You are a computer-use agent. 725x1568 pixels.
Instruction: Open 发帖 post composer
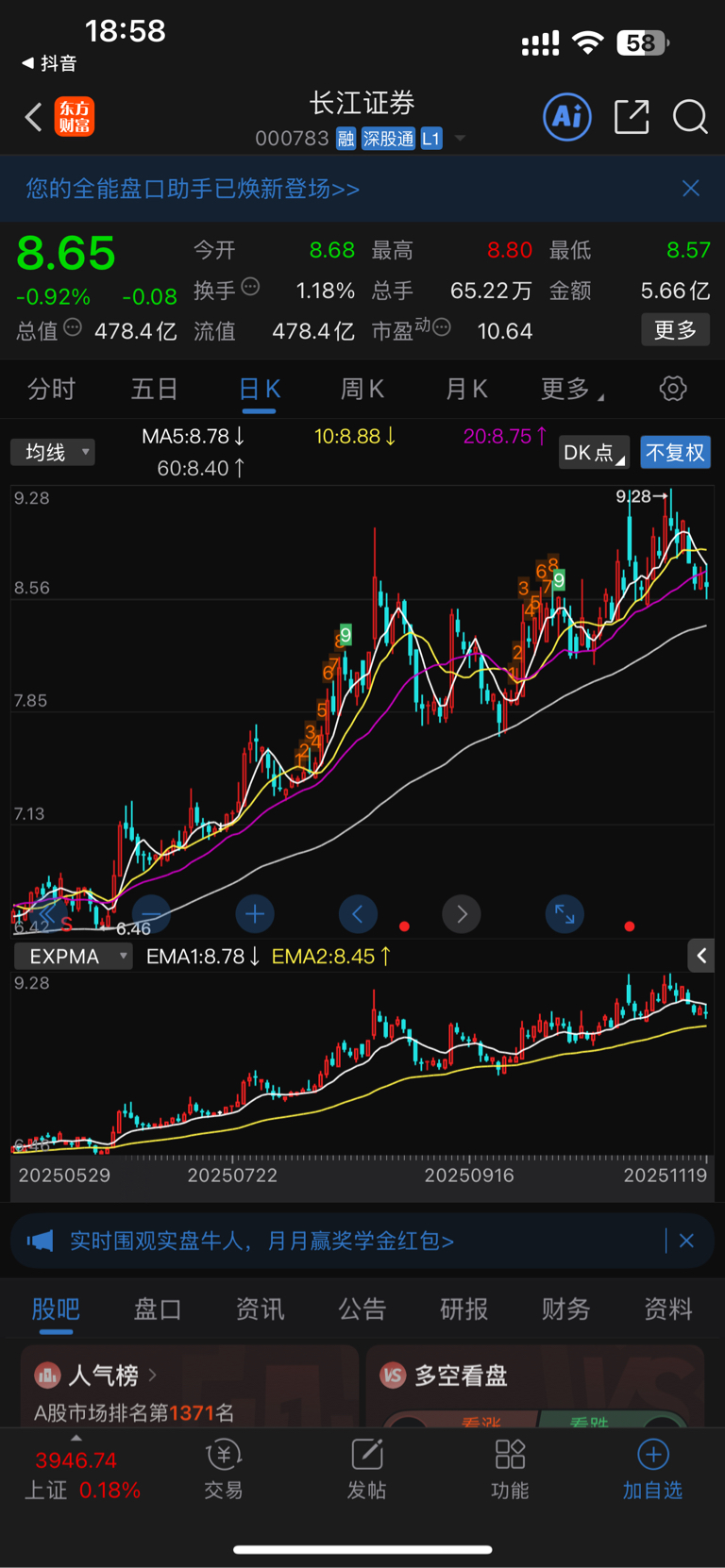point(367,1471)
